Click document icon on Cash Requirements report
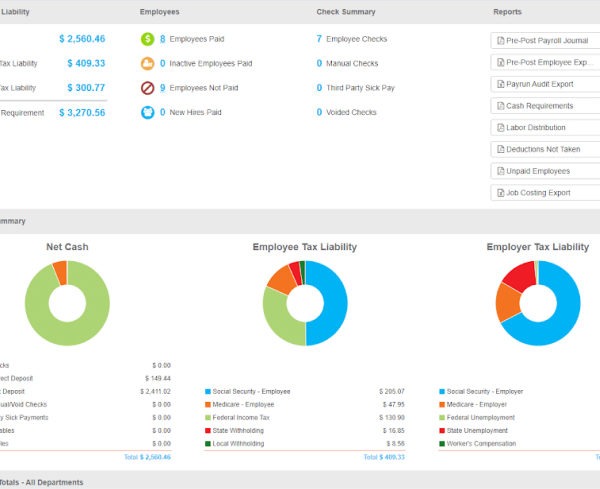The image size is (600, 489). (x=500, y=106)
